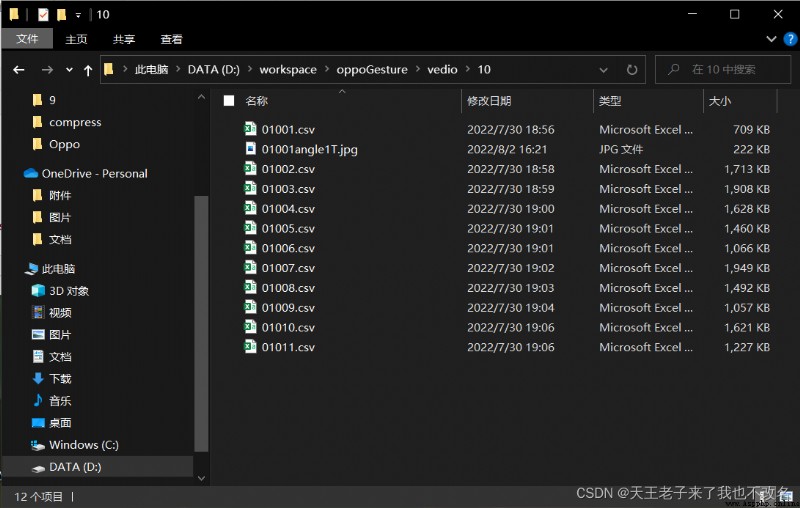Viewport: 800px width, 508px height.
Task: Open 视频 library in navigation pane
Action: tap(60, 313)
